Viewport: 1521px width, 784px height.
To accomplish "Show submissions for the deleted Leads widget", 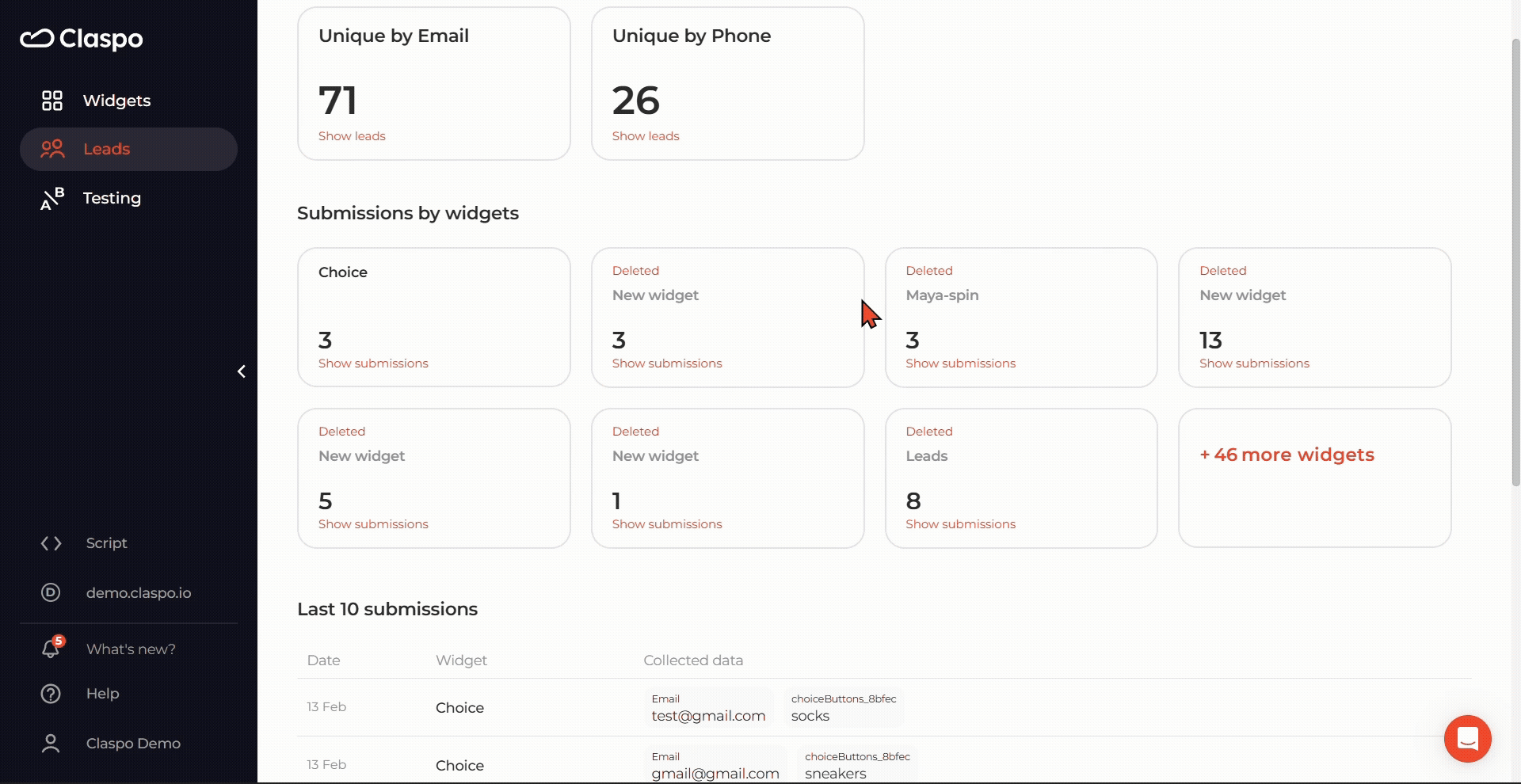I will 960,524.
